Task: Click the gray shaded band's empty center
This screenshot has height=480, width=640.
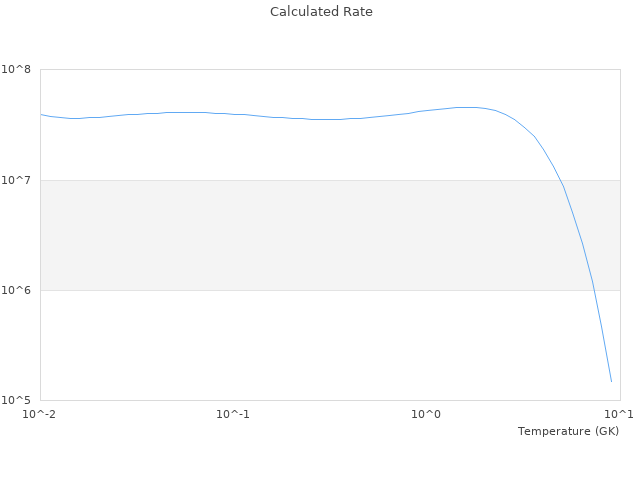Action: coord(300,235)
